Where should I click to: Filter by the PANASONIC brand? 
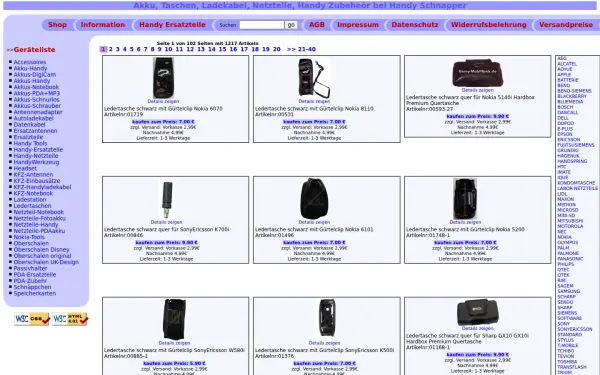coord(570,259)
